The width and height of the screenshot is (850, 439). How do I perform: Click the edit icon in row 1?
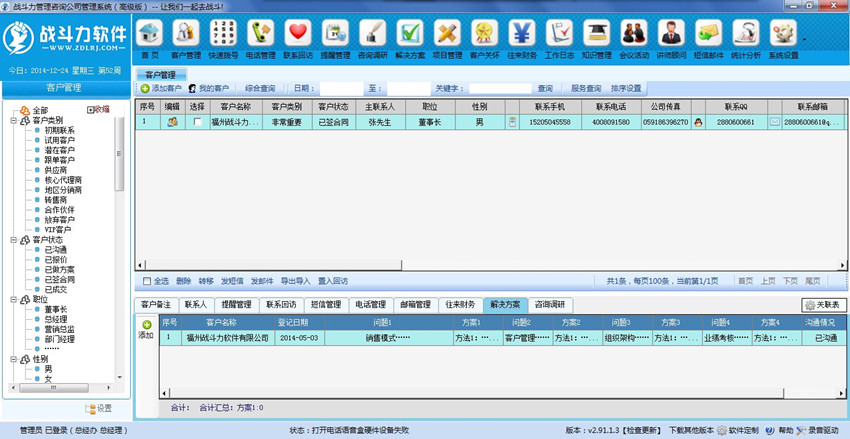click(x=172, y=122)
